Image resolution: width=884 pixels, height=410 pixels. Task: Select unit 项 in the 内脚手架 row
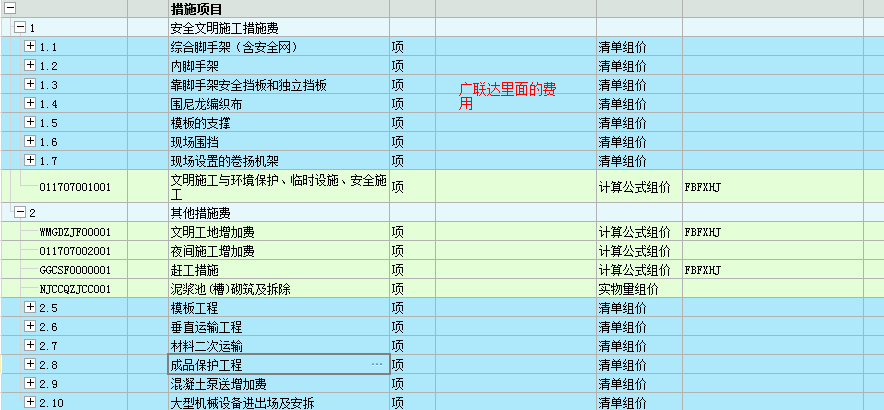(397, 66)
